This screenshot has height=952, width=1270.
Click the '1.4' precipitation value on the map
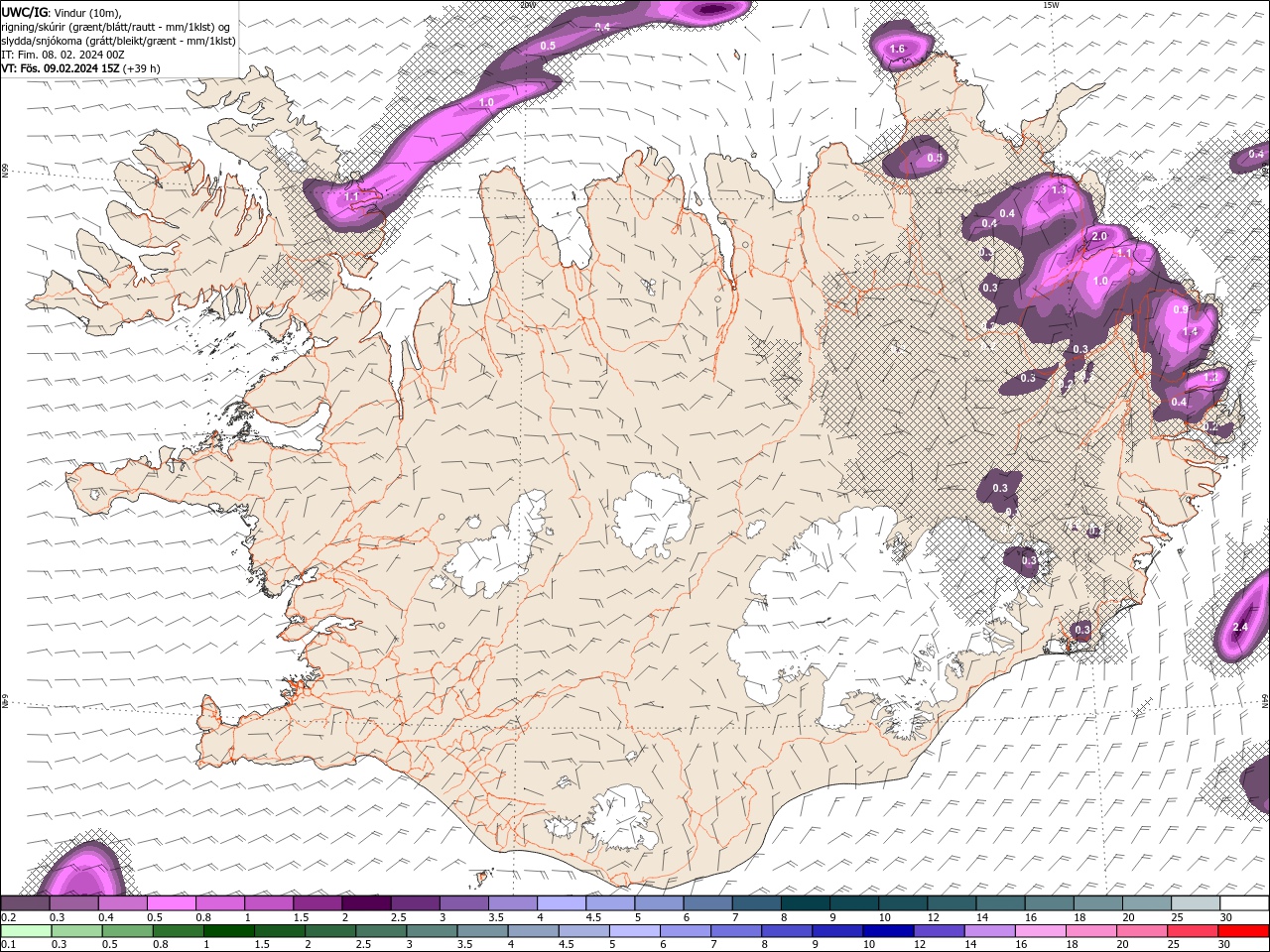click(x=1192, y=331)
